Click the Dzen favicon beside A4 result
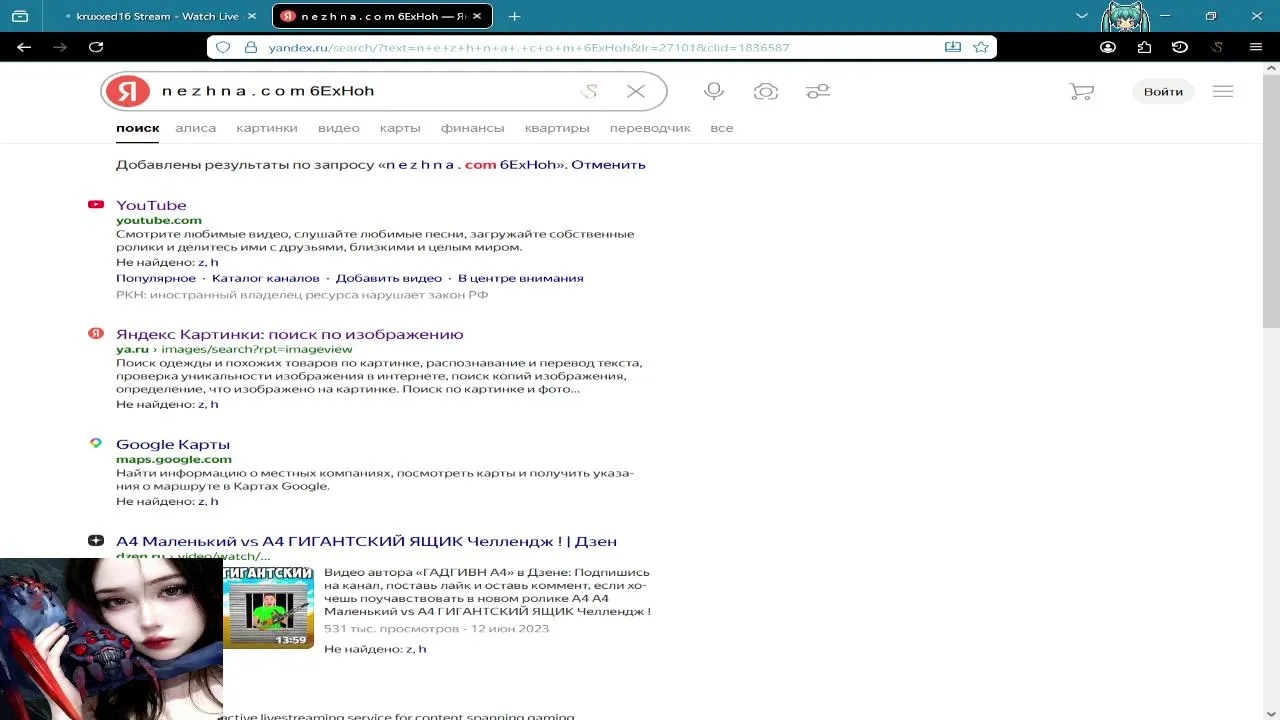The width and height of the screenshot is (1280, 720). tap(96, 540)
